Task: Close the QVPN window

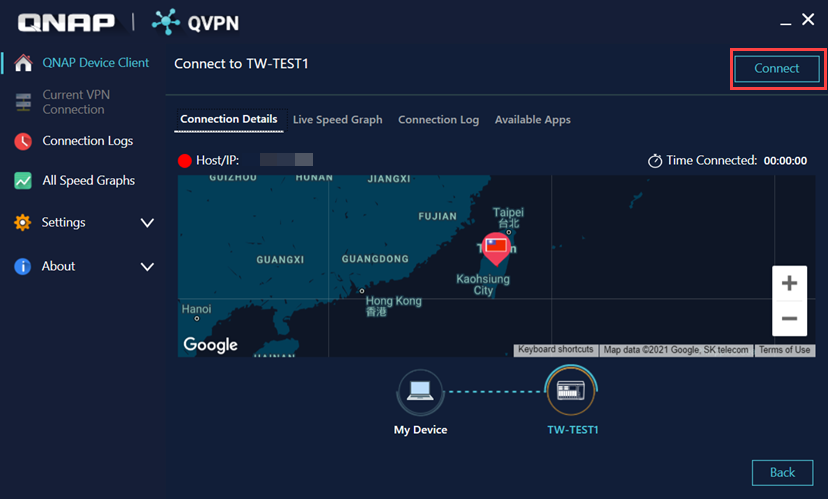Action: coord(808,20)
